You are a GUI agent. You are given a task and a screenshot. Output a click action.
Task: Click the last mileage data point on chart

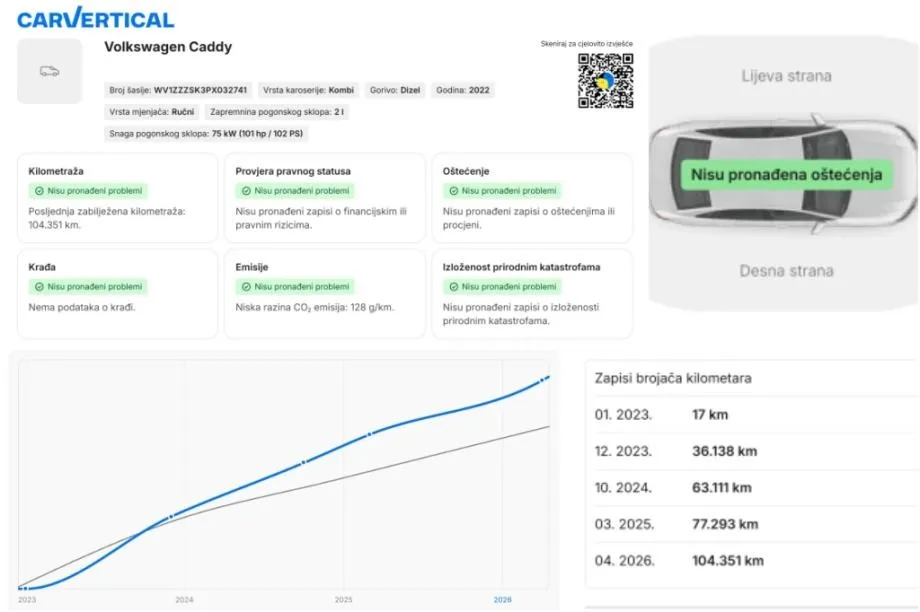point(543,380)
